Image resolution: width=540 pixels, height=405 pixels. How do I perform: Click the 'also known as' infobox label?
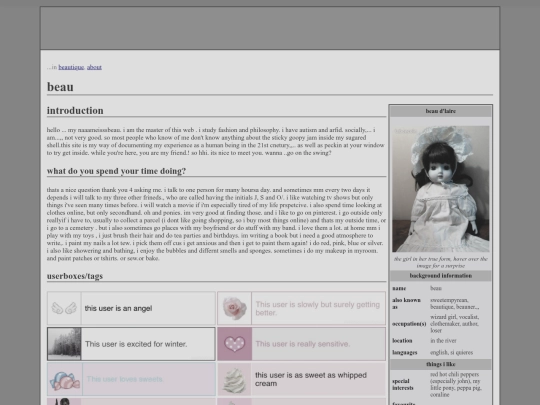406,303
